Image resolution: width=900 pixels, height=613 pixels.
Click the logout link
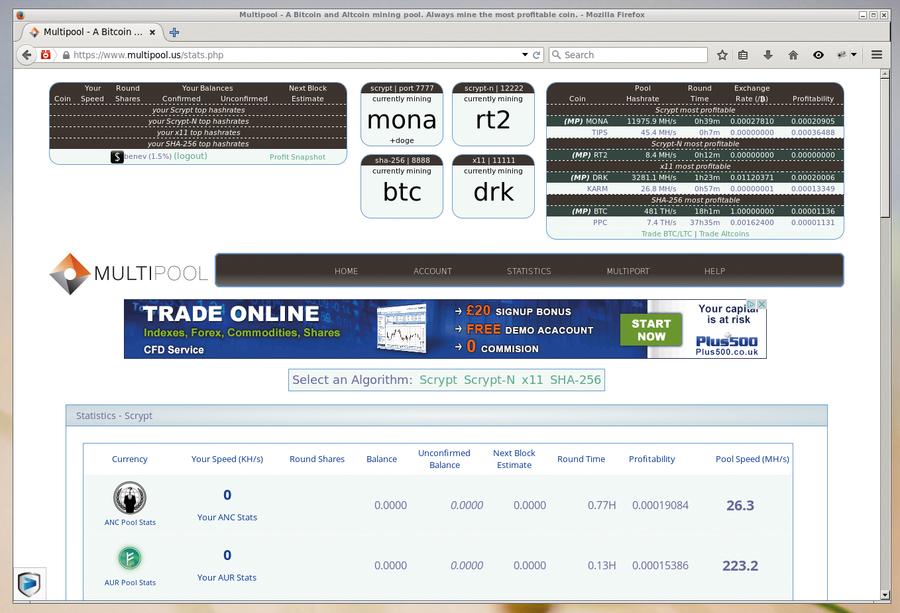191,156
